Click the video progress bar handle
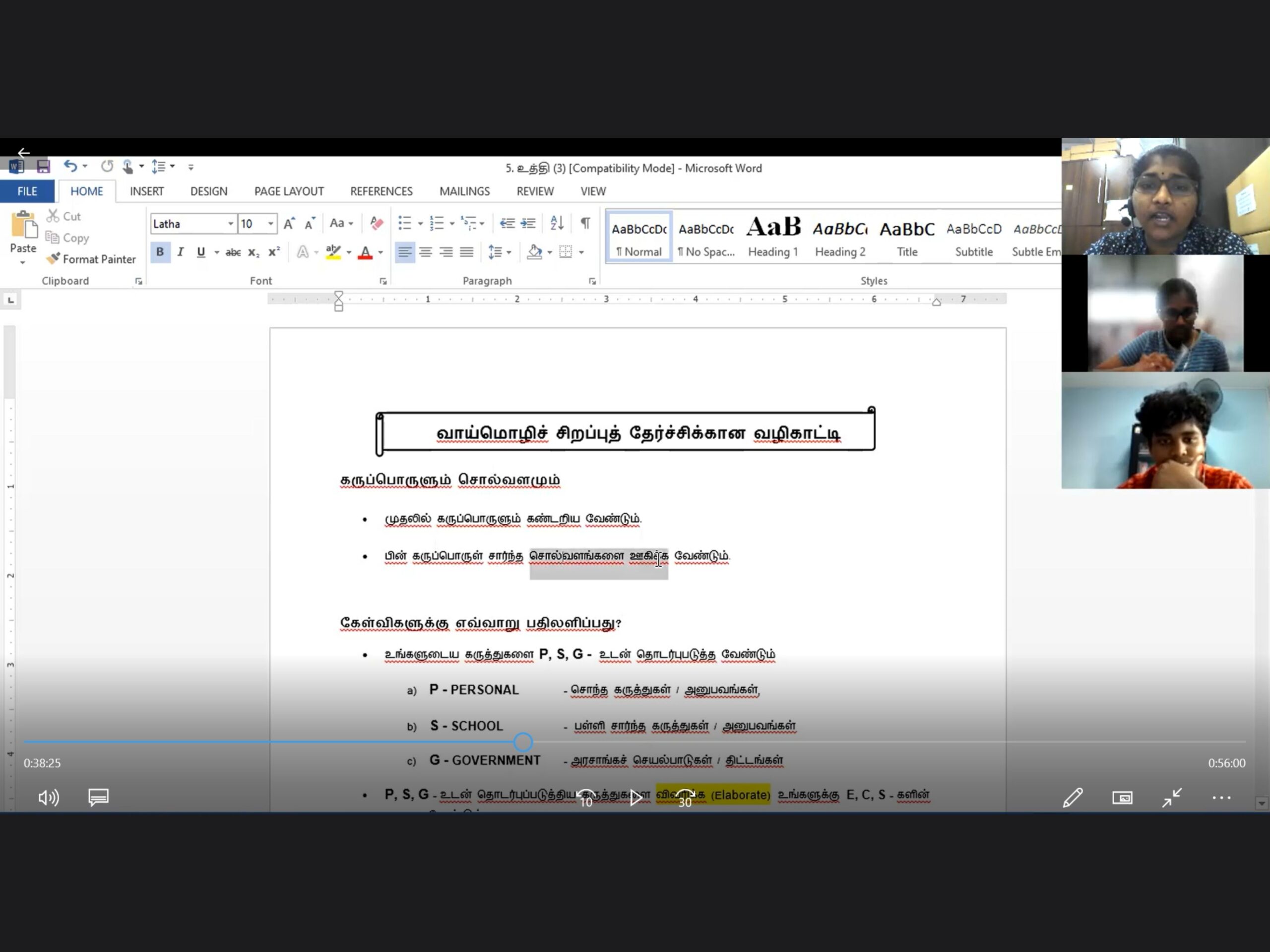This screenshot has height=952, width=1270. pos(523,742)
